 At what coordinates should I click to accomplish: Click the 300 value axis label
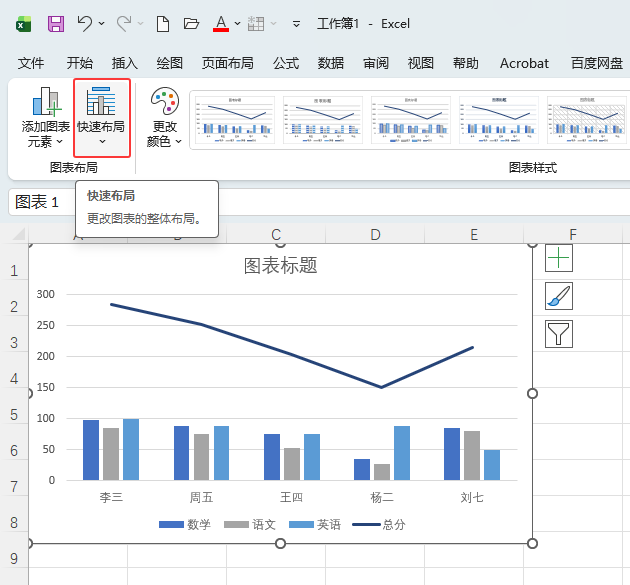click(45, 294)
